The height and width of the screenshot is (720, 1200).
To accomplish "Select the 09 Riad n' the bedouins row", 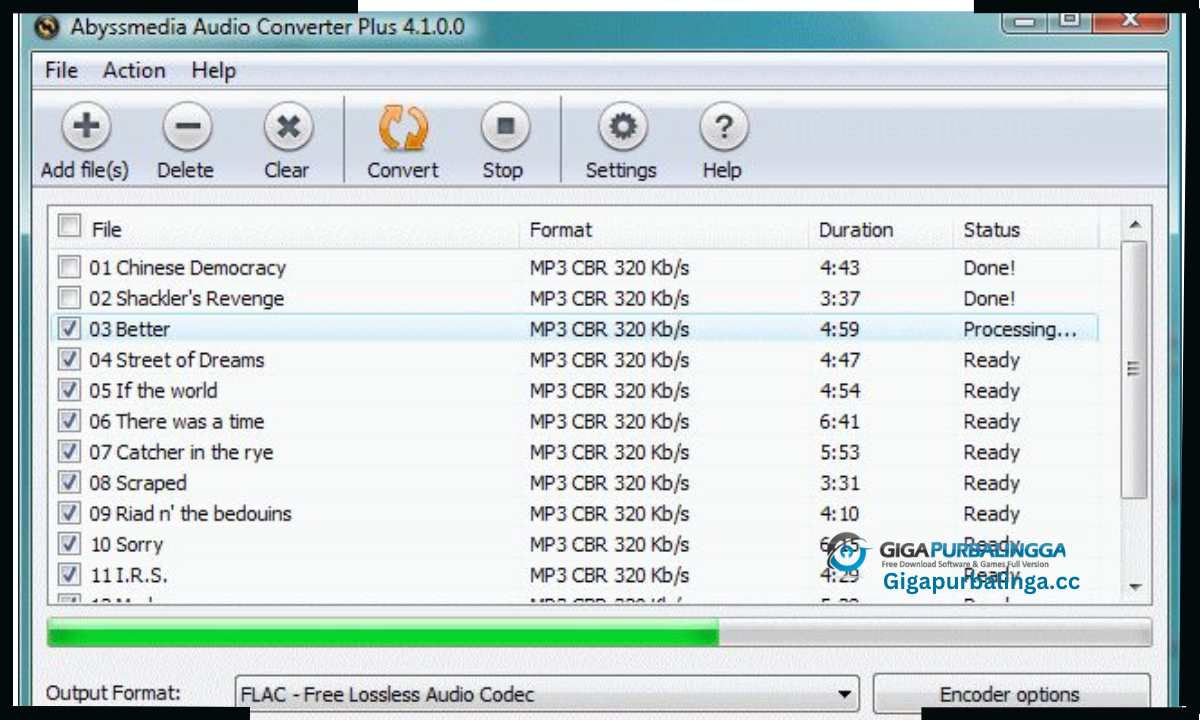I will (575, 514).
